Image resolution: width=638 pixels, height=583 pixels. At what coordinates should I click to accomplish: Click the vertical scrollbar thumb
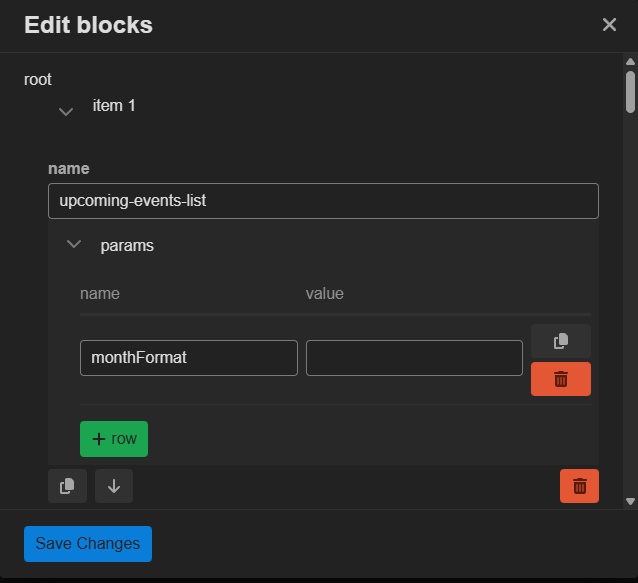click(630, 92)
